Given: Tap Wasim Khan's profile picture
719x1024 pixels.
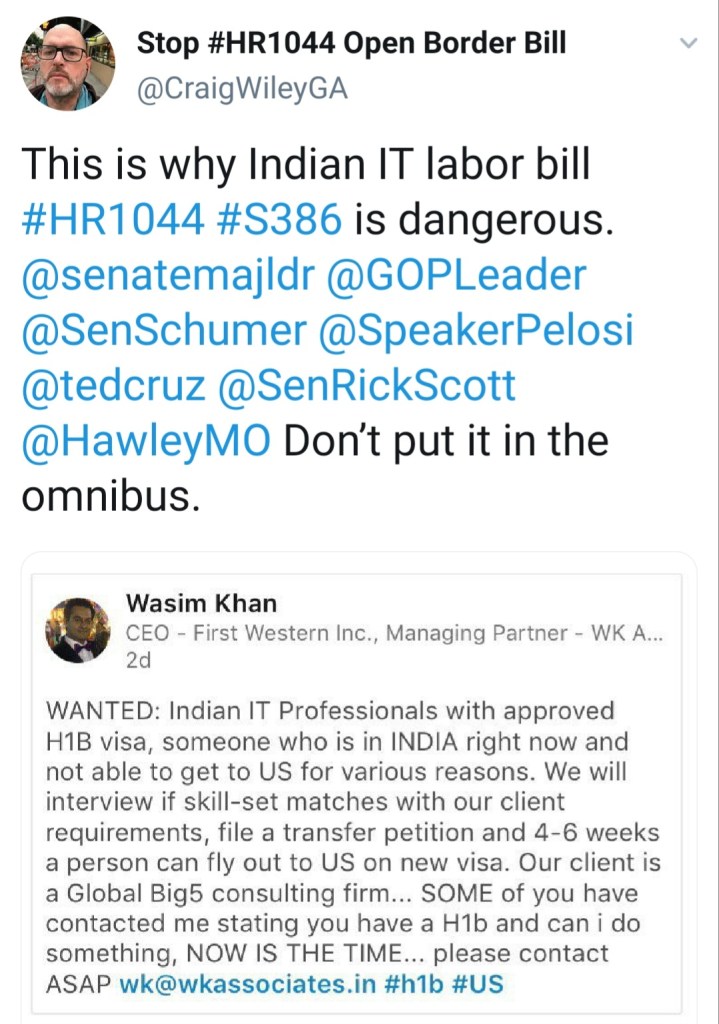Looking at the screenshot, I should [78, 630].
